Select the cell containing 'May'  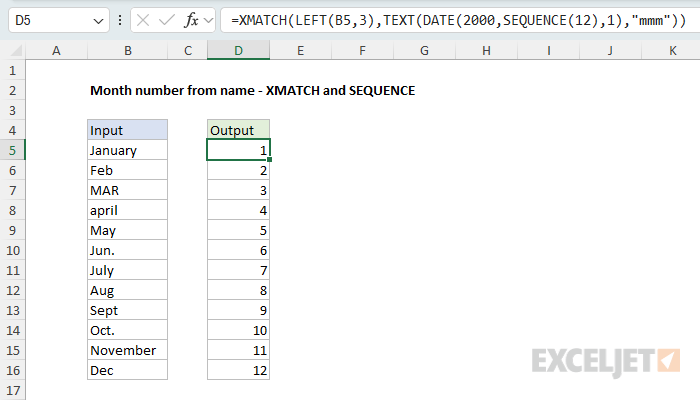[128, 230]
